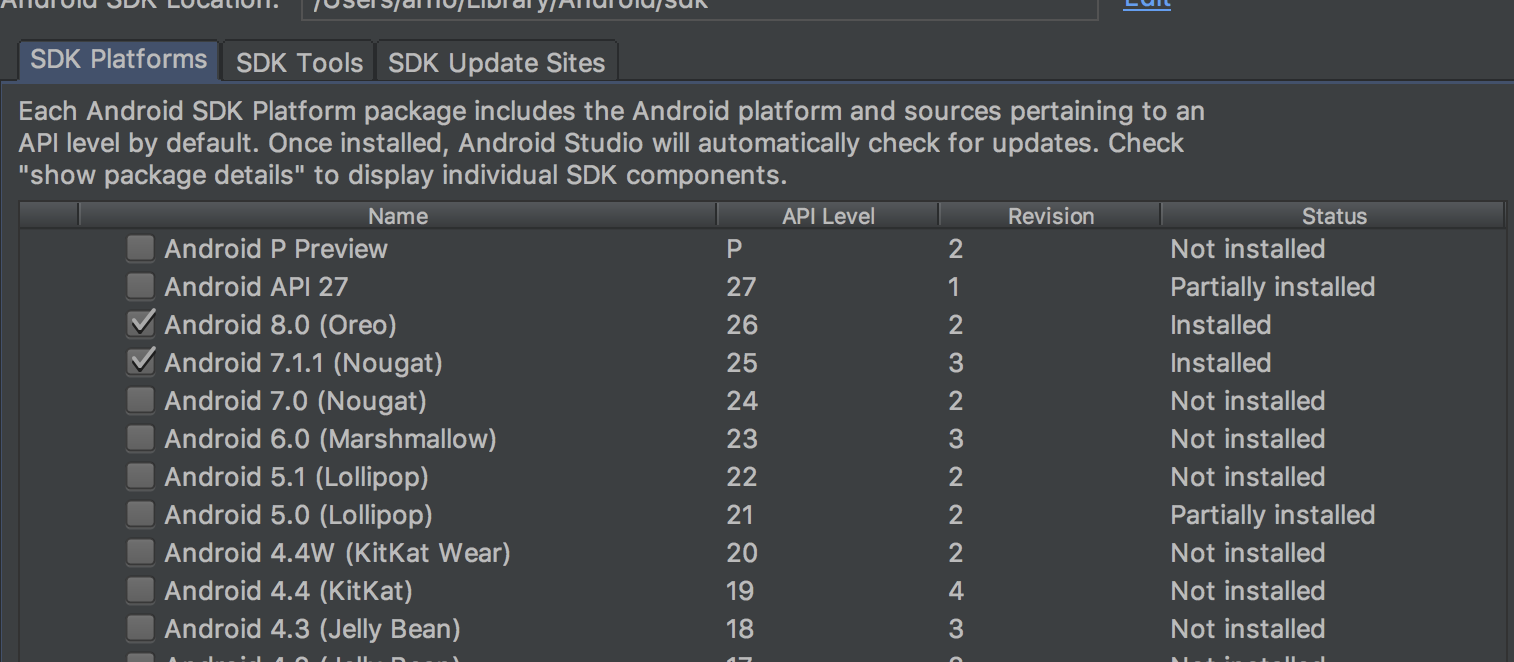Check the Android API 27 checkbox

[x=140, y=286]
